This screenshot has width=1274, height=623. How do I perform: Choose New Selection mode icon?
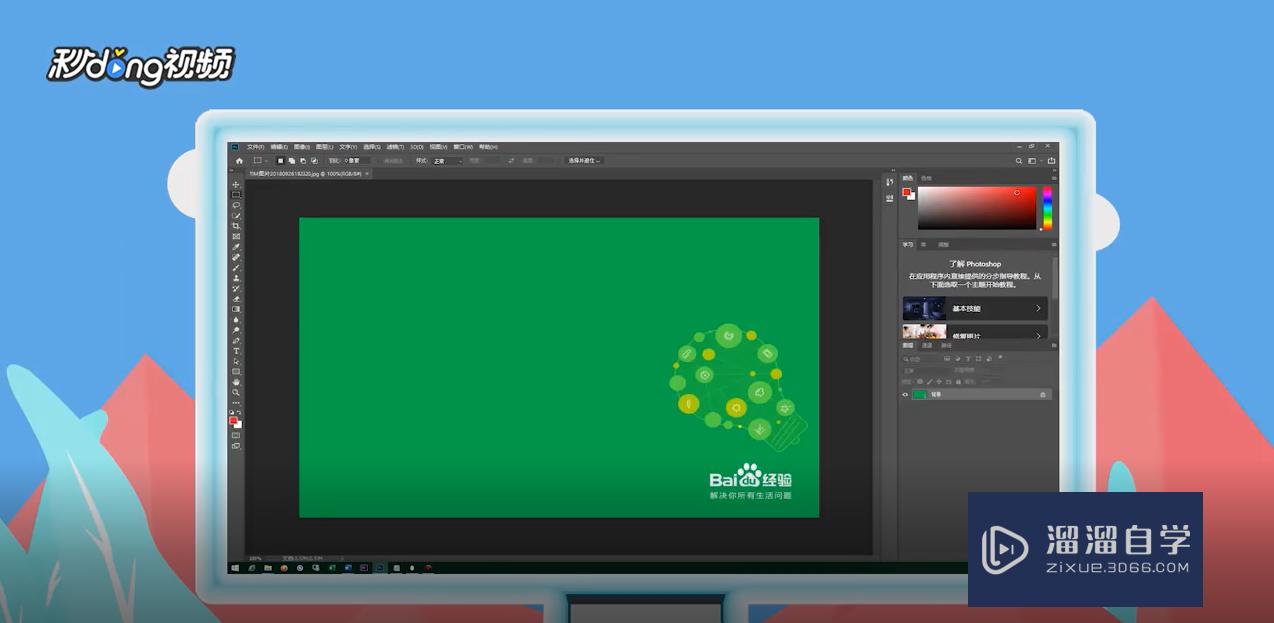coord(280,160)
